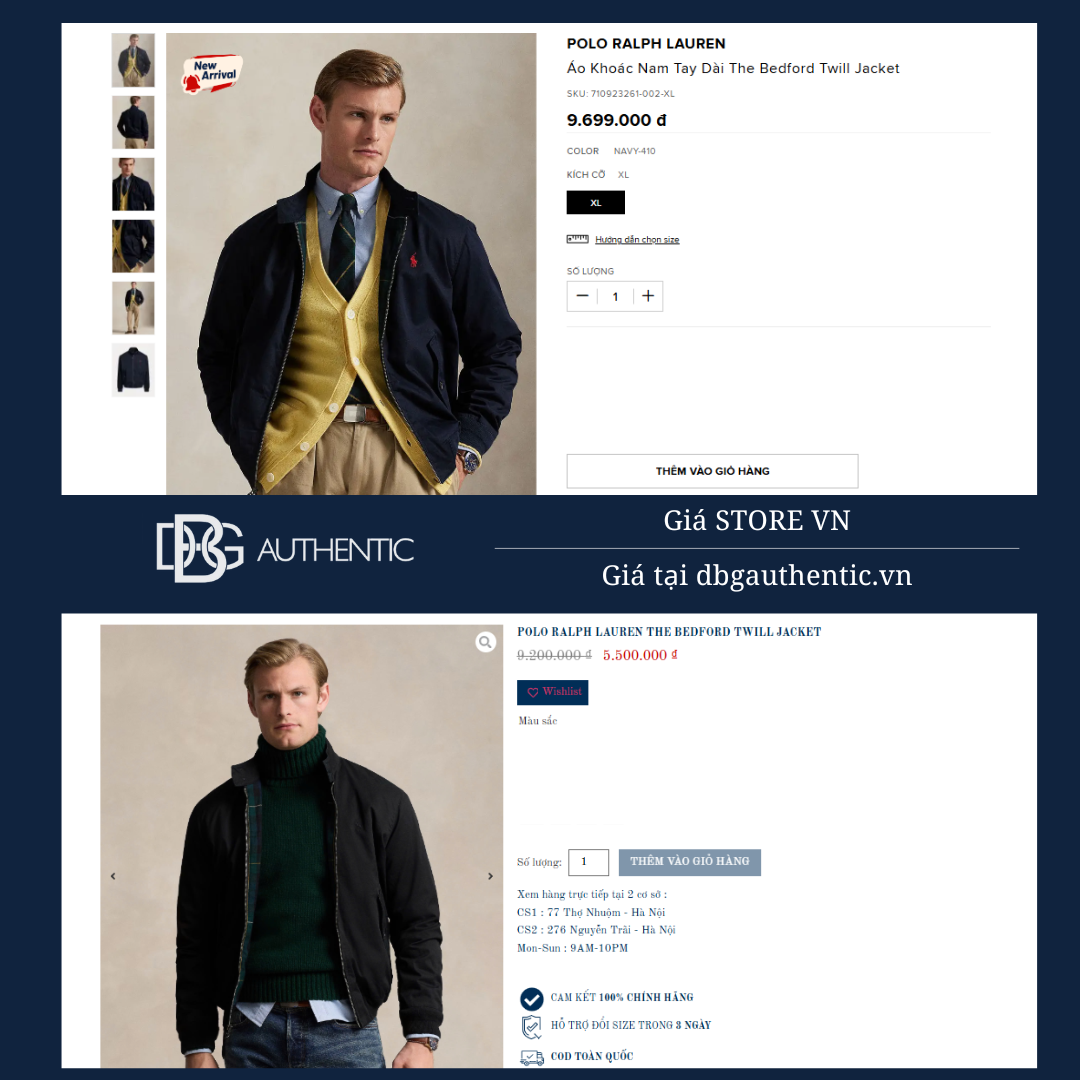Viewport: 1080px width, 1080px height.
Task: Click the 100% authentic checkmark badge icon
Action: (x=531, y=998)
